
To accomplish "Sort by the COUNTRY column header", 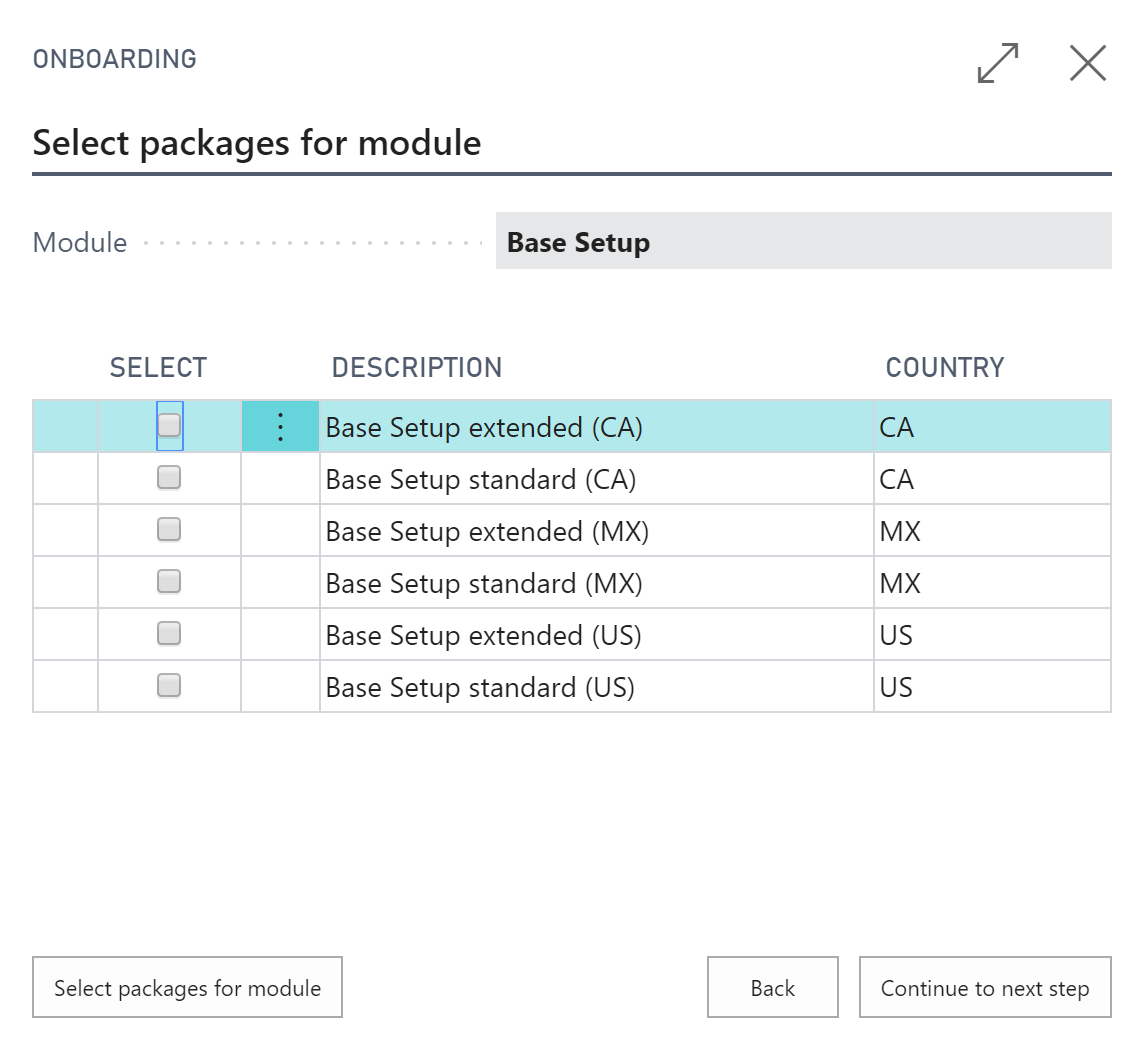I will tap(945, 367).
